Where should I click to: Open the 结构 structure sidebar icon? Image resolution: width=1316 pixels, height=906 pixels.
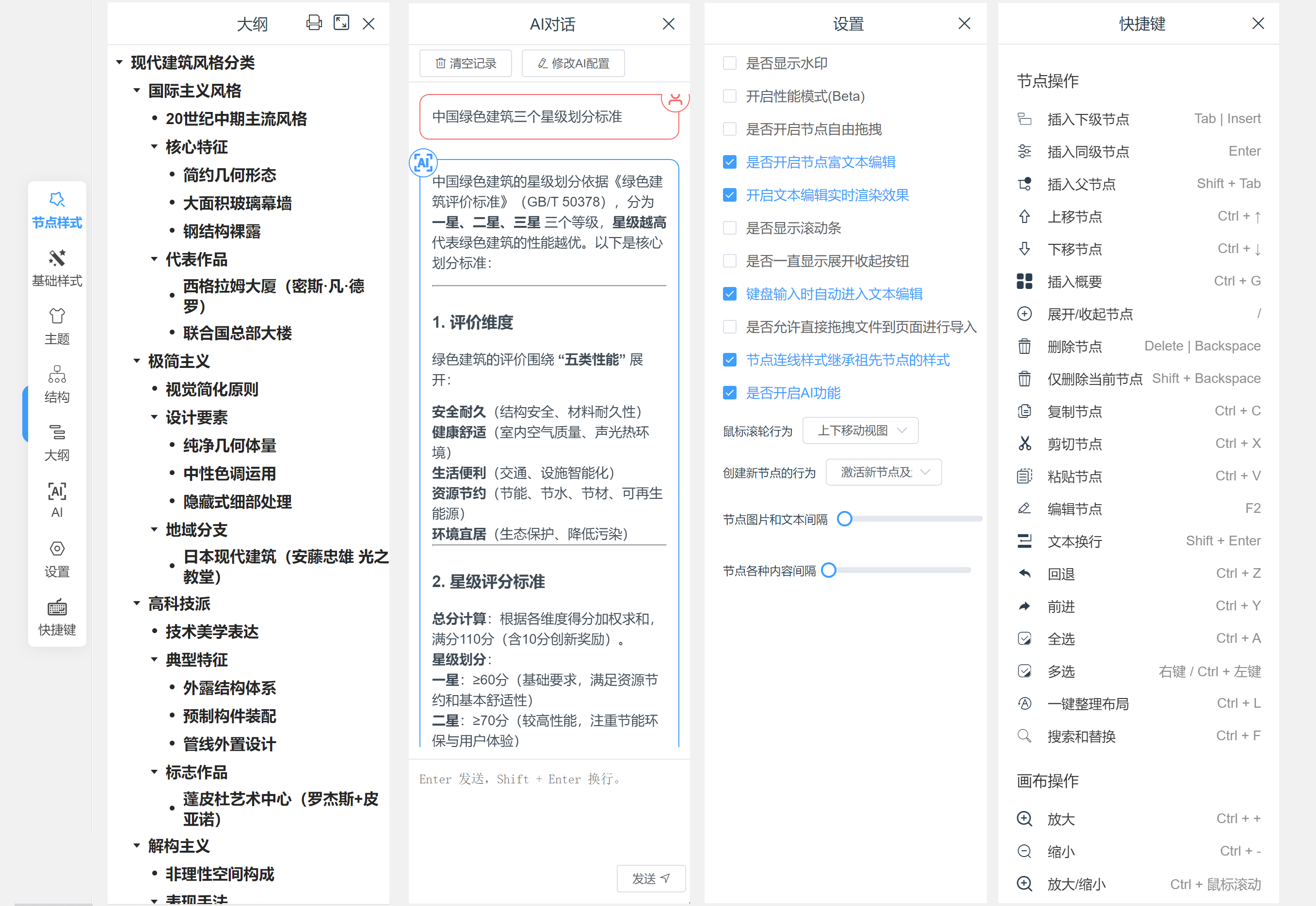point(57,384)
